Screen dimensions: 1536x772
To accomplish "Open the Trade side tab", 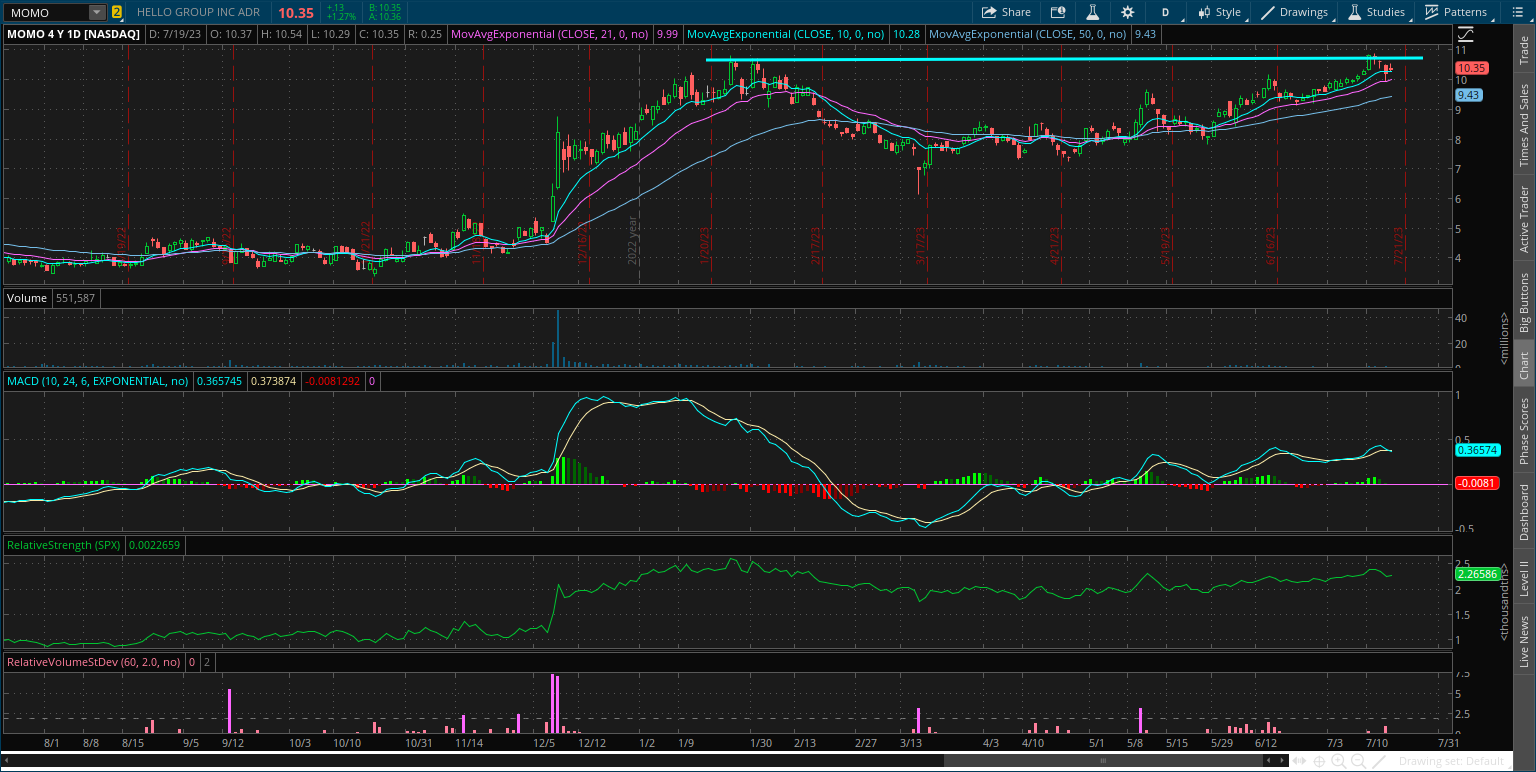I will click(x=1524, y=51).
